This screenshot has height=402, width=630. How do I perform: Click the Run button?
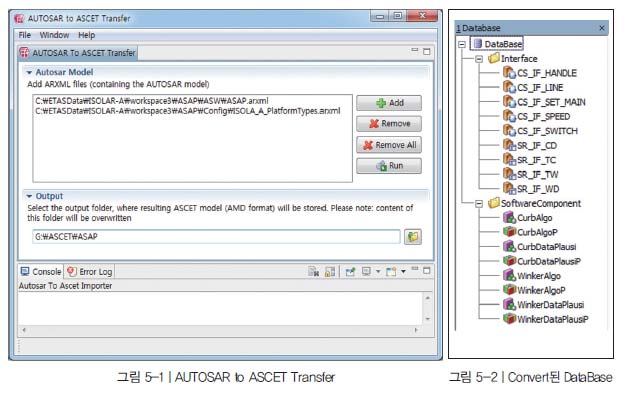pos(389,166)
